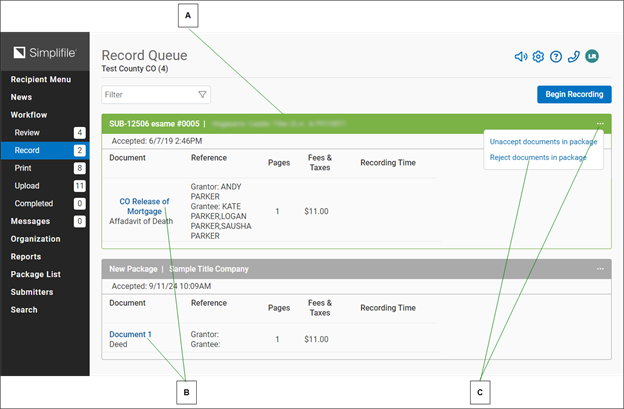Click into the Filter text field
This screenshot has height=409, width=624.
pos(148,95)
